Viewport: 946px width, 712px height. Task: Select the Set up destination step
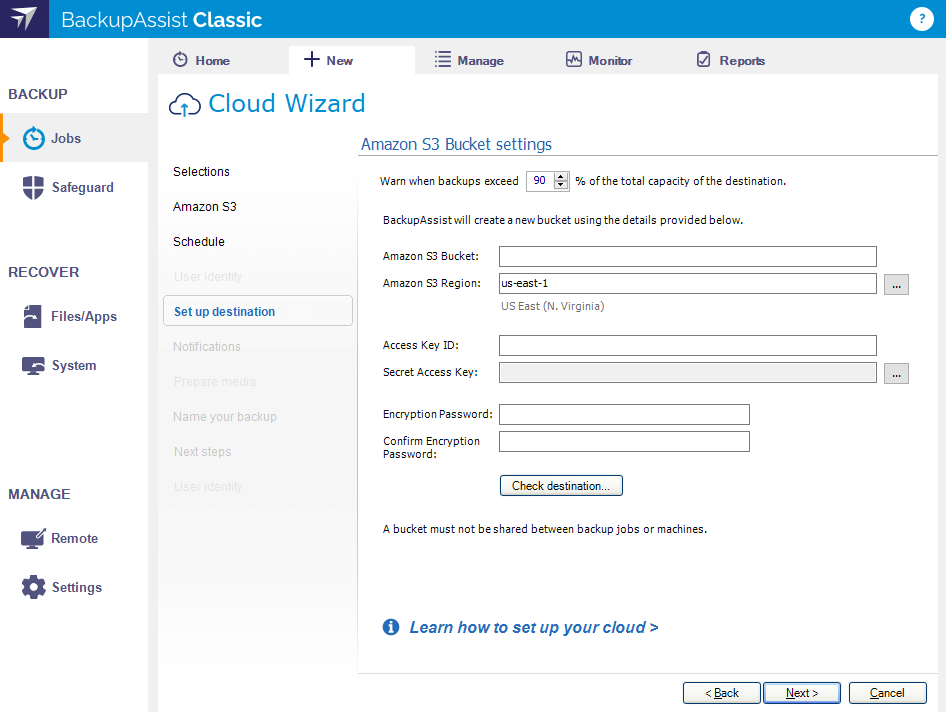[258, 311]
